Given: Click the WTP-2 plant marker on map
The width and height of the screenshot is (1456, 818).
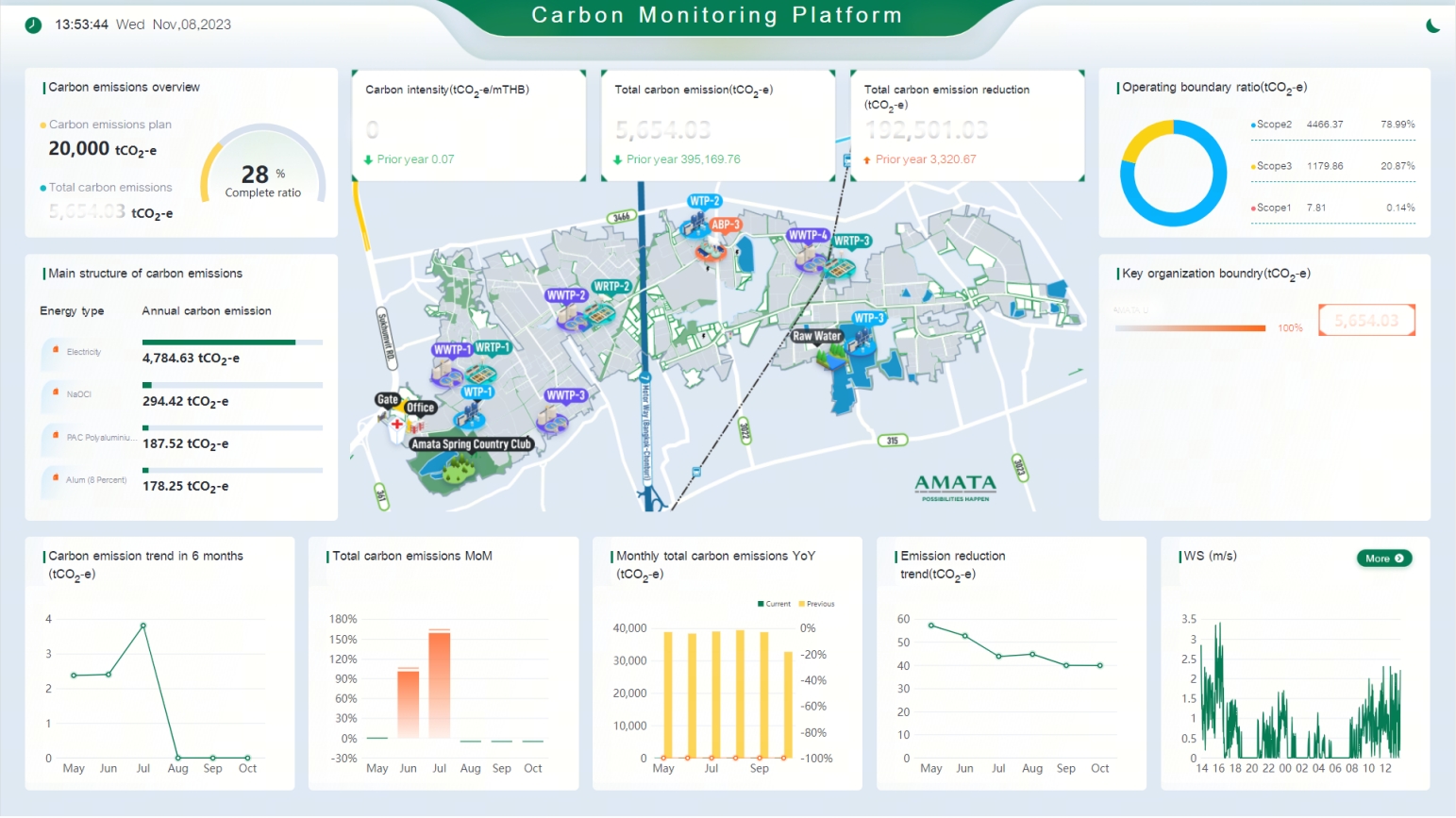Looking at the screenshot, I should click(x=703, y=203).
